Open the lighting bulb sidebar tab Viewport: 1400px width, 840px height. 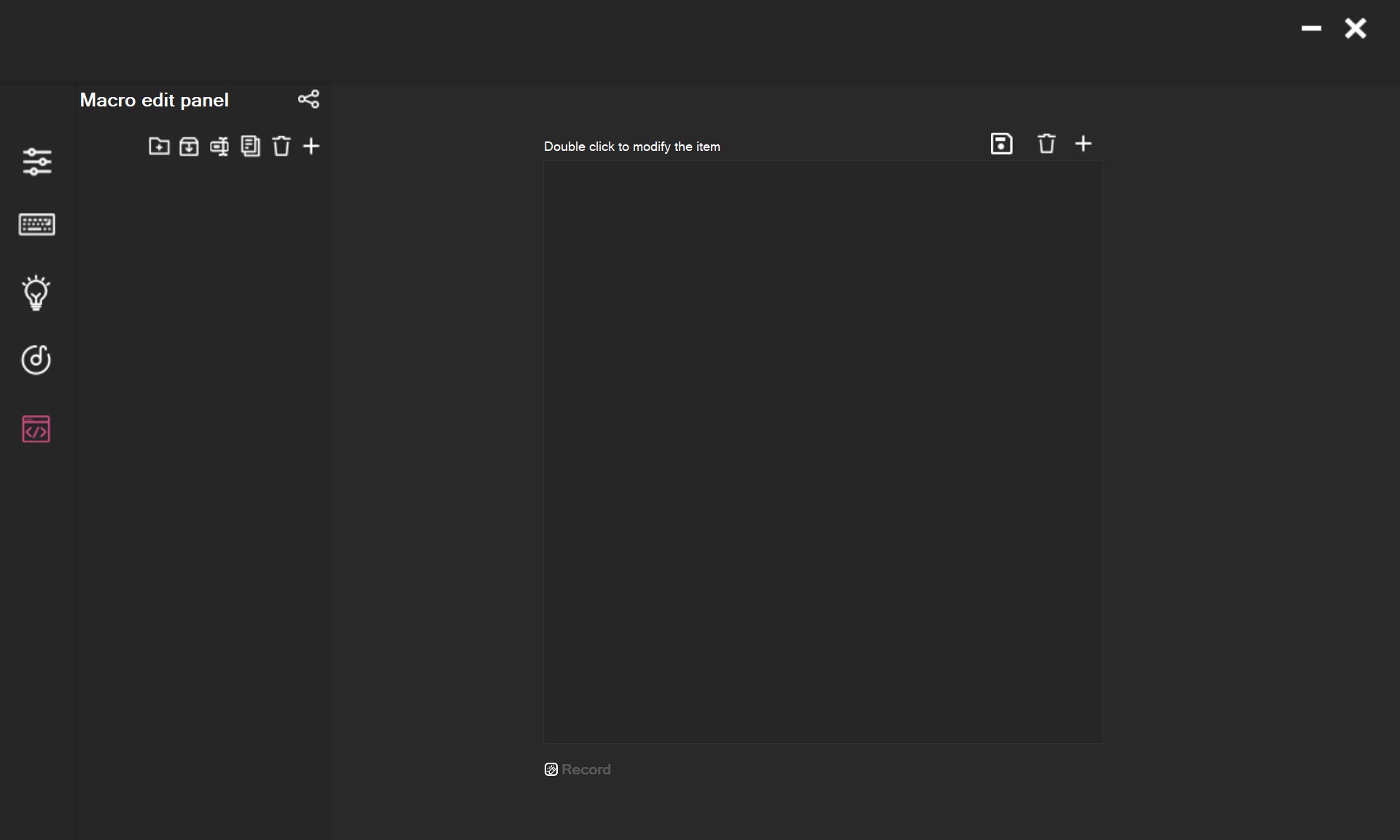tap(36, 293)
